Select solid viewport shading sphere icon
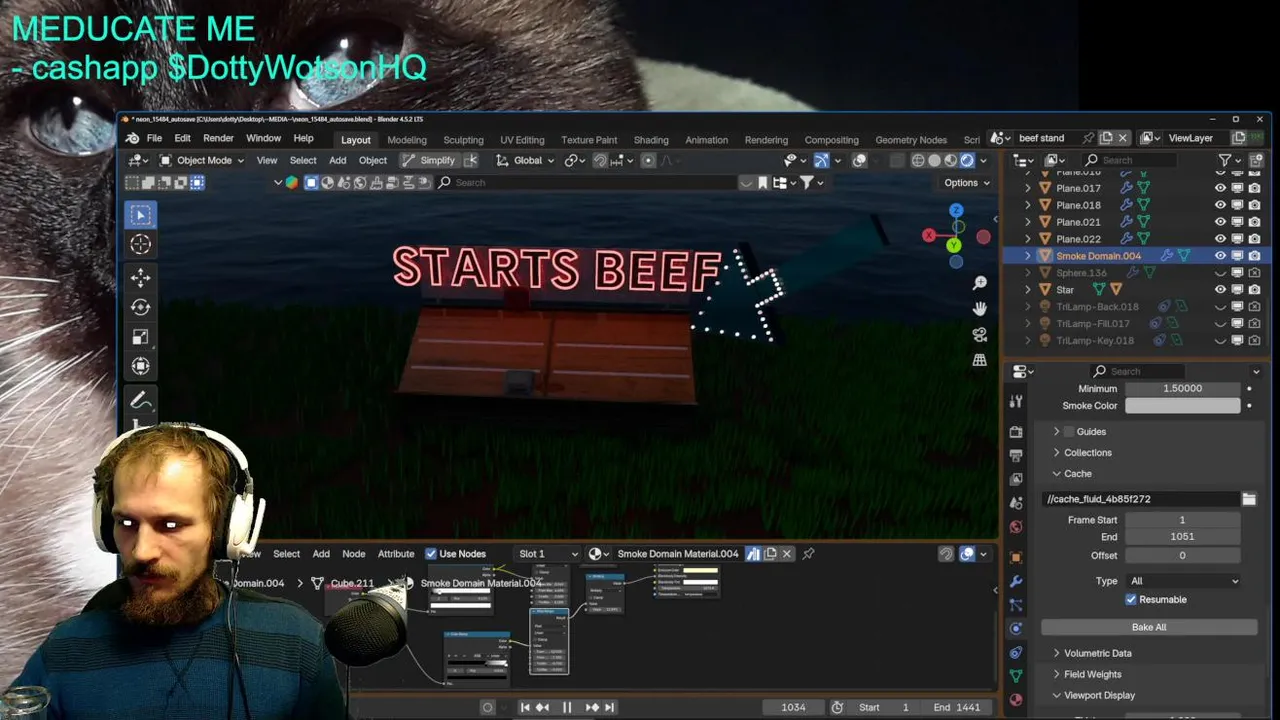Viewport: 1280px width, 720px height. (934, 160)
